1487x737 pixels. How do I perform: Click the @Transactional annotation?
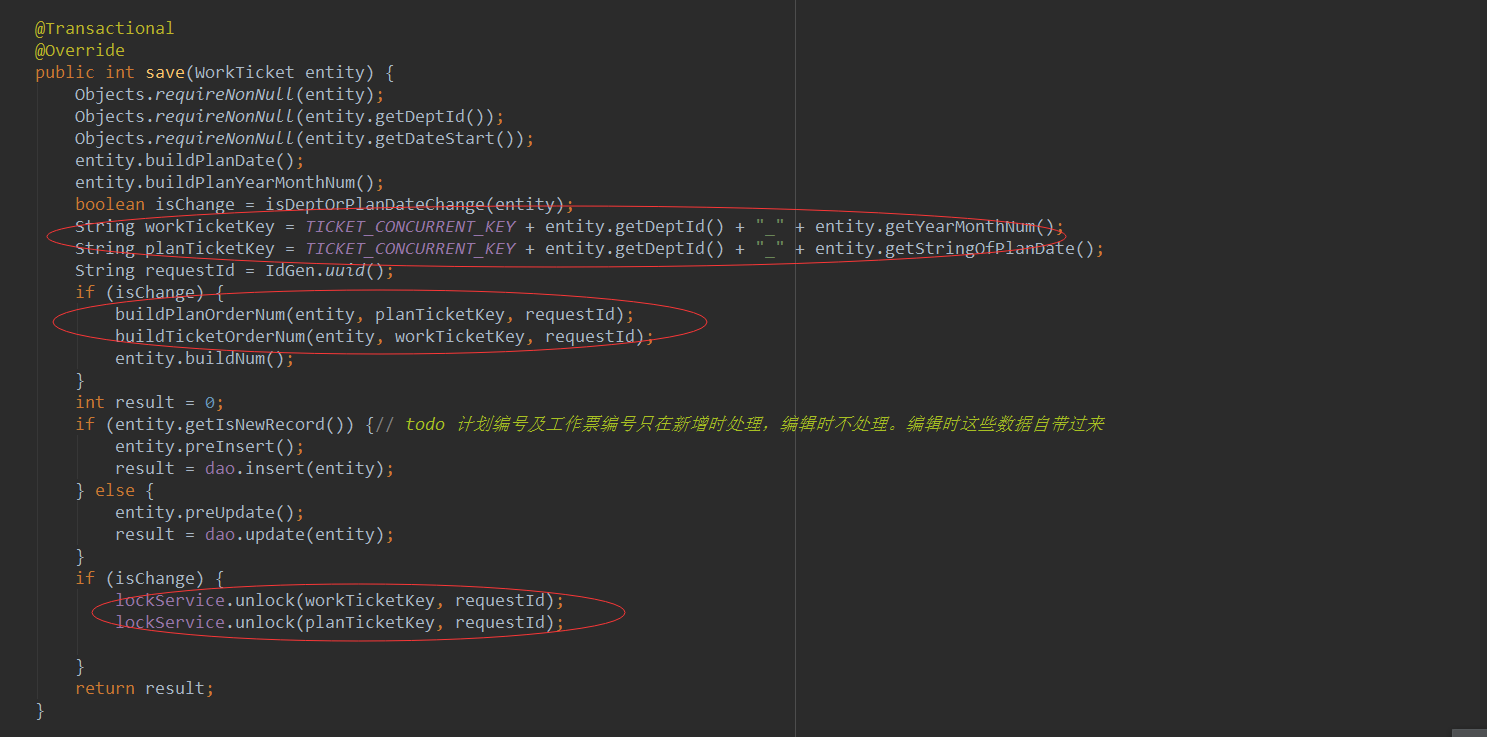[x=105, y=28]
